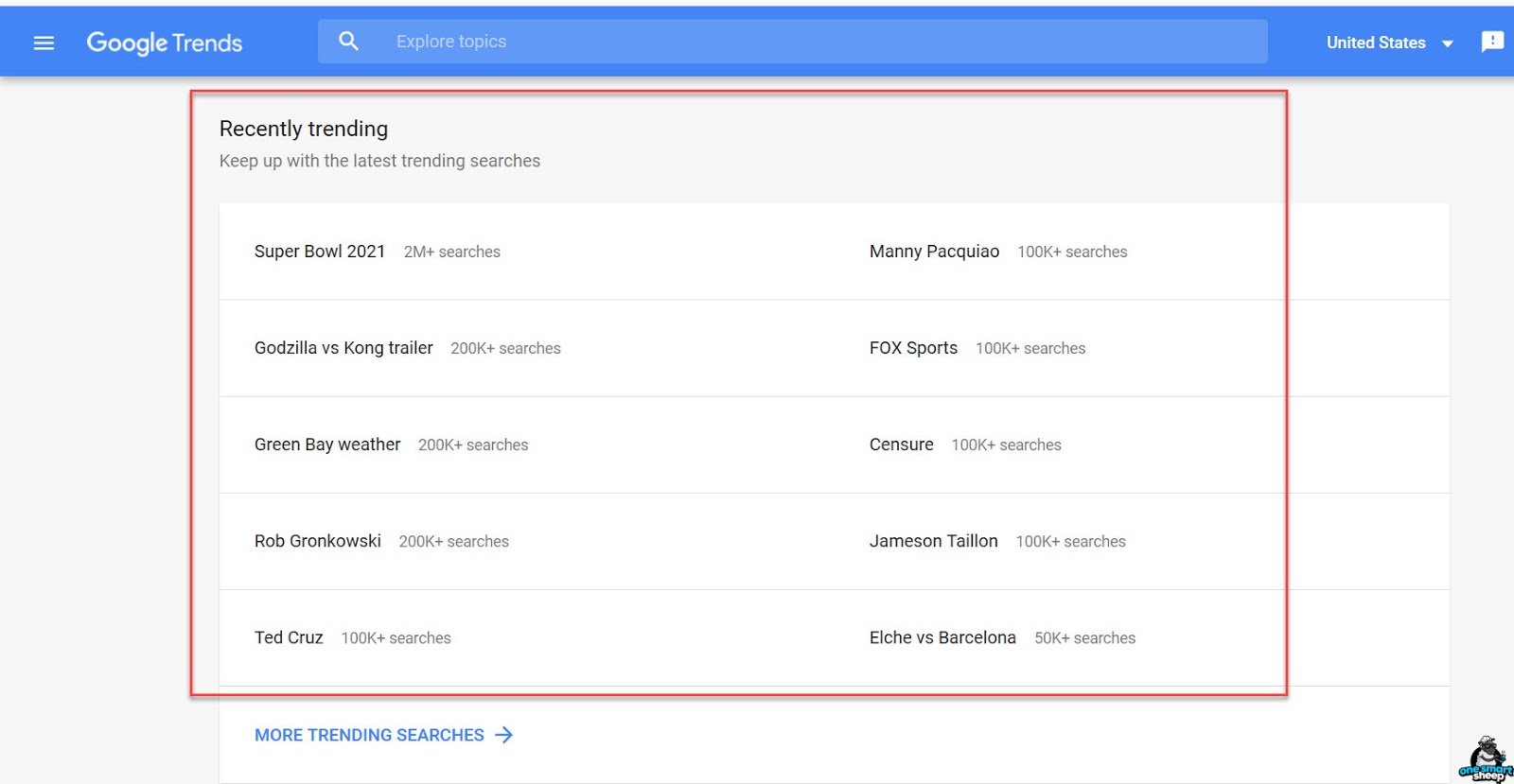Focus the Explore topics search field
The height and width of the screenshot is (784, 1514).
click(793, 42)
